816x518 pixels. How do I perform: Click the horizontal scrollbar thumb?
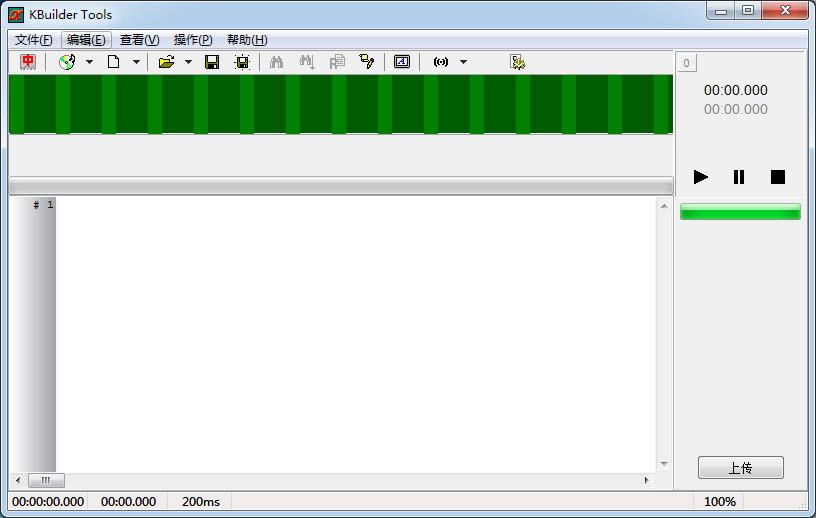(46, 480)
